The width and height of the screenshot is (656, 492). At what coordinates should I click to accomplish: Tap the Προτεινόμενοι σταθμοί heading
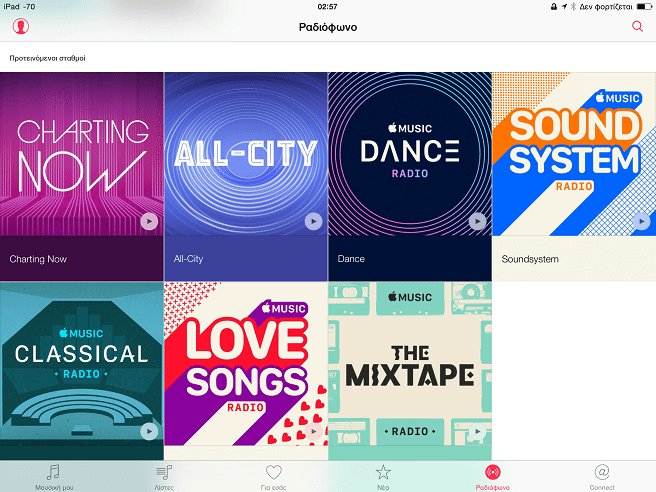[x=47, y=58]
